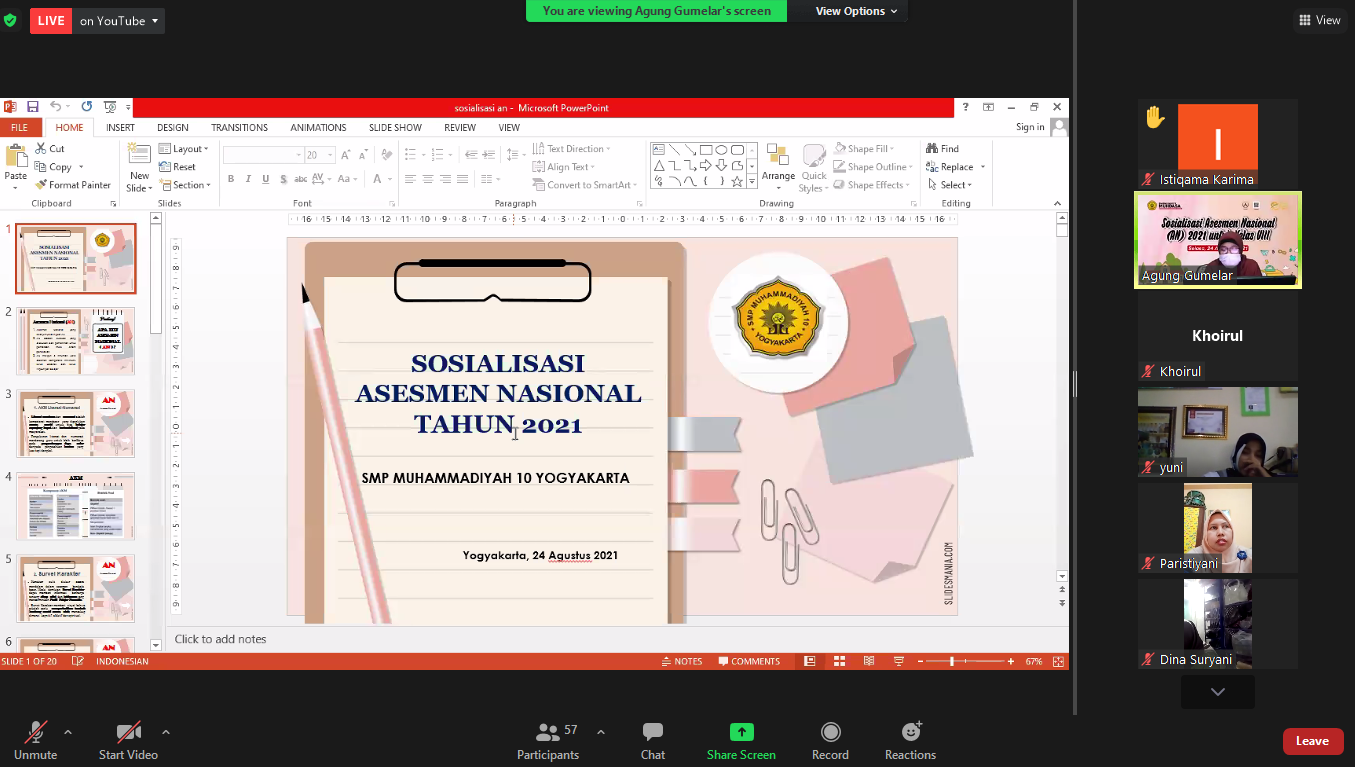
Task: Zoom in with the plus icon
Action: click(1011, 661)
